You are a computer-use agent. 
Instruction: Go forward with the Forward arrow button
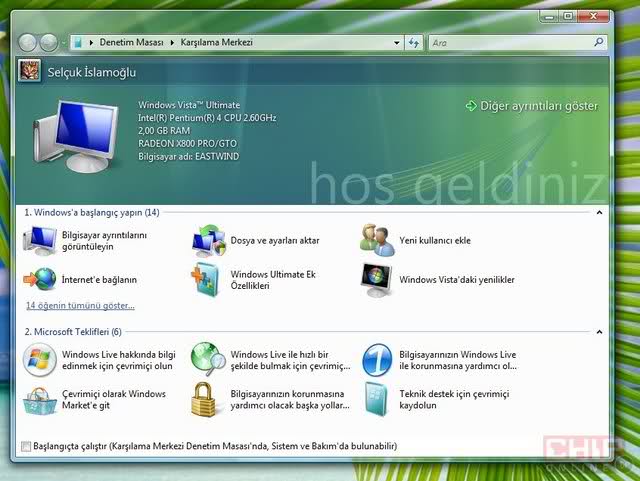click(x=49, y=42)
